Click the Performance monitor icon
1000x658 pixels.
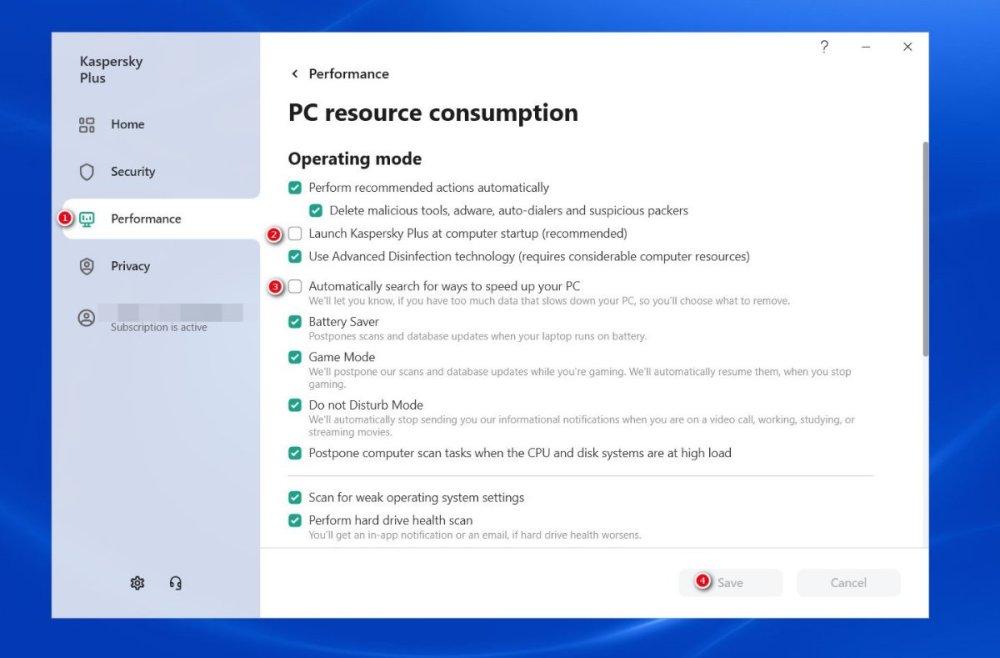point(87,219)
